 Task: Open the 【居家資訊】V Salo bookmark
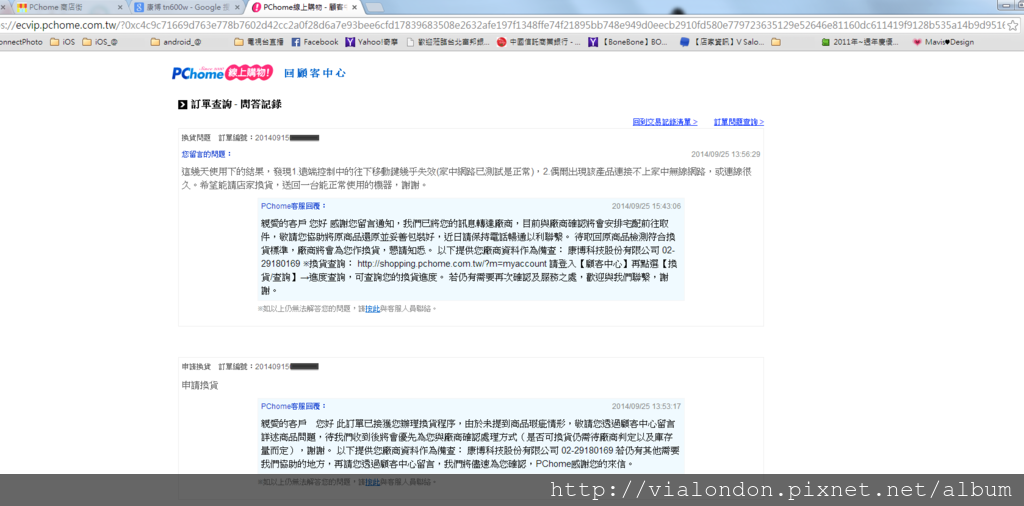(x=722, y=42)
